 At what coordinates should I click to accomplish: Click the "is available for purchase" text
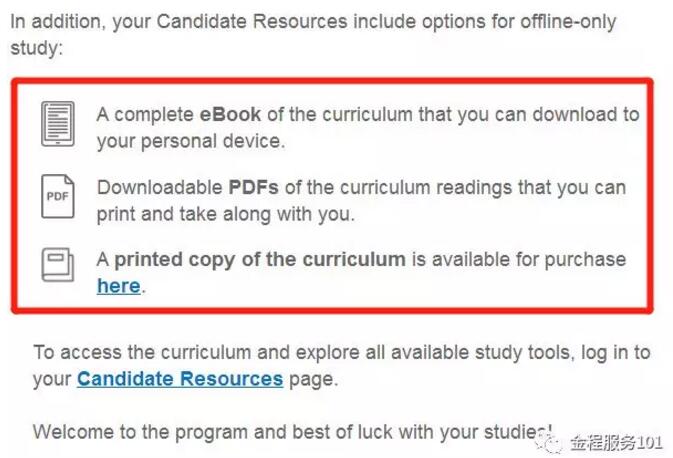click(x=518, y=260)
